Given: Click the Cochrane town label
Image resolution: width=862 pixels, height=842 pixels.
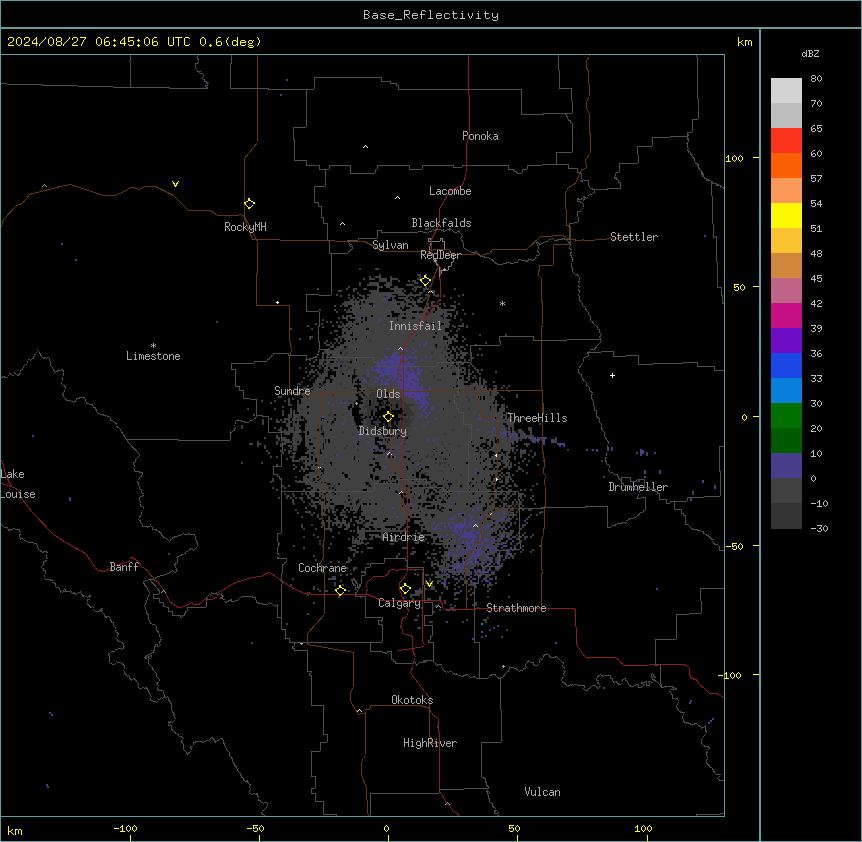Looking at the screenshot, I should coord(322,568).
